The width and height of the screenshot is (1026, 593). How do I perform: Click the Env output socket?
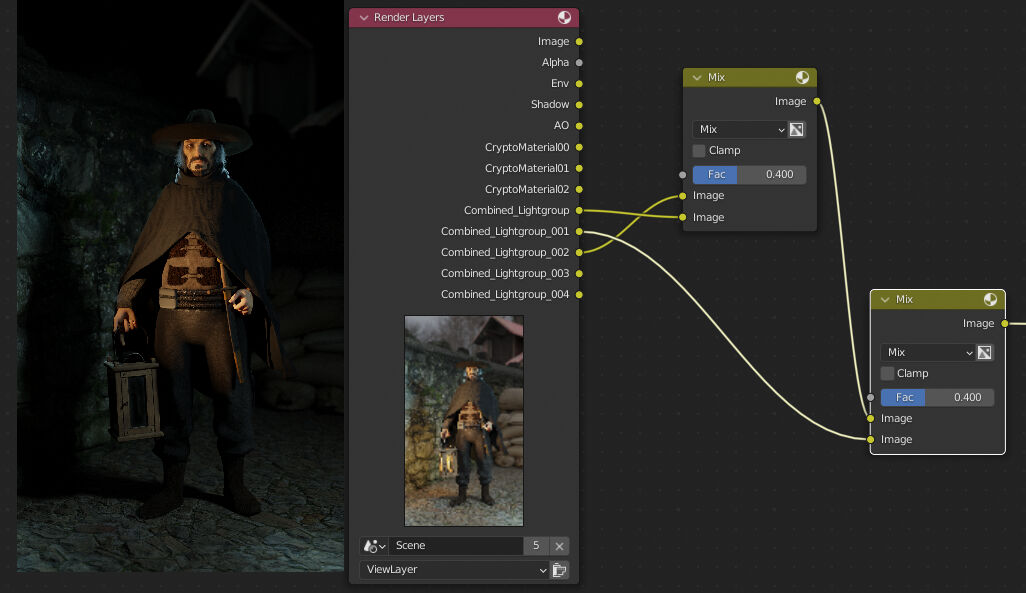pos(579,84)
